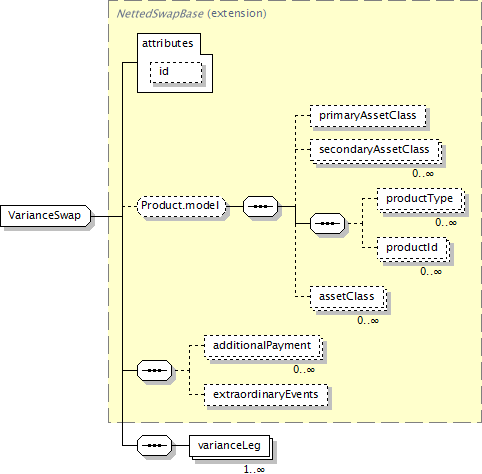Screen dimensions: 482x474
Task: Click the primaryAssetClass element
Action: 368,116
